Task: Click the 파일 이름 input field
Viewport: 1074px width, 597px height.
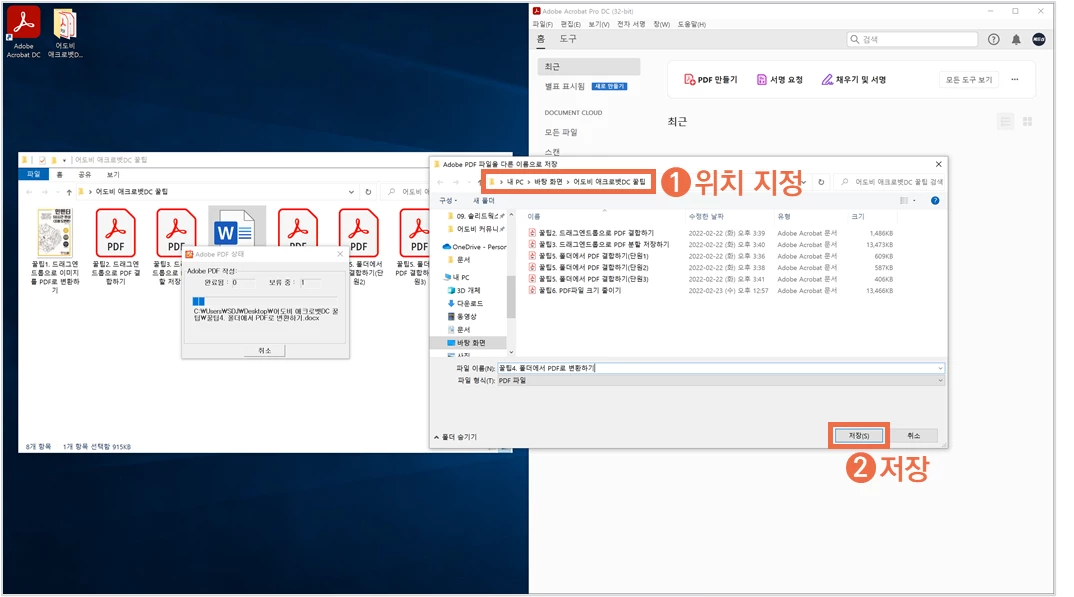Action: (720, 368)
